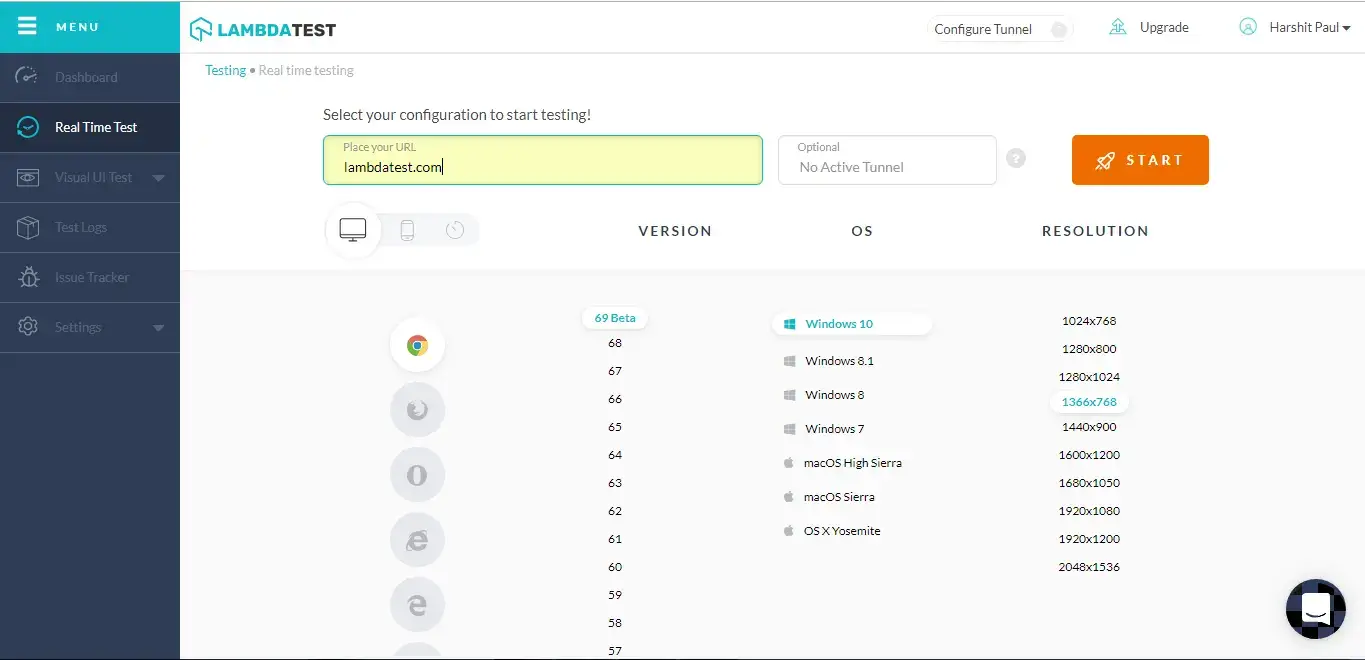Go to Issue Tracker in sidebar
The width and height of the screenshot is (1365, 660).
tap(91, 278)
